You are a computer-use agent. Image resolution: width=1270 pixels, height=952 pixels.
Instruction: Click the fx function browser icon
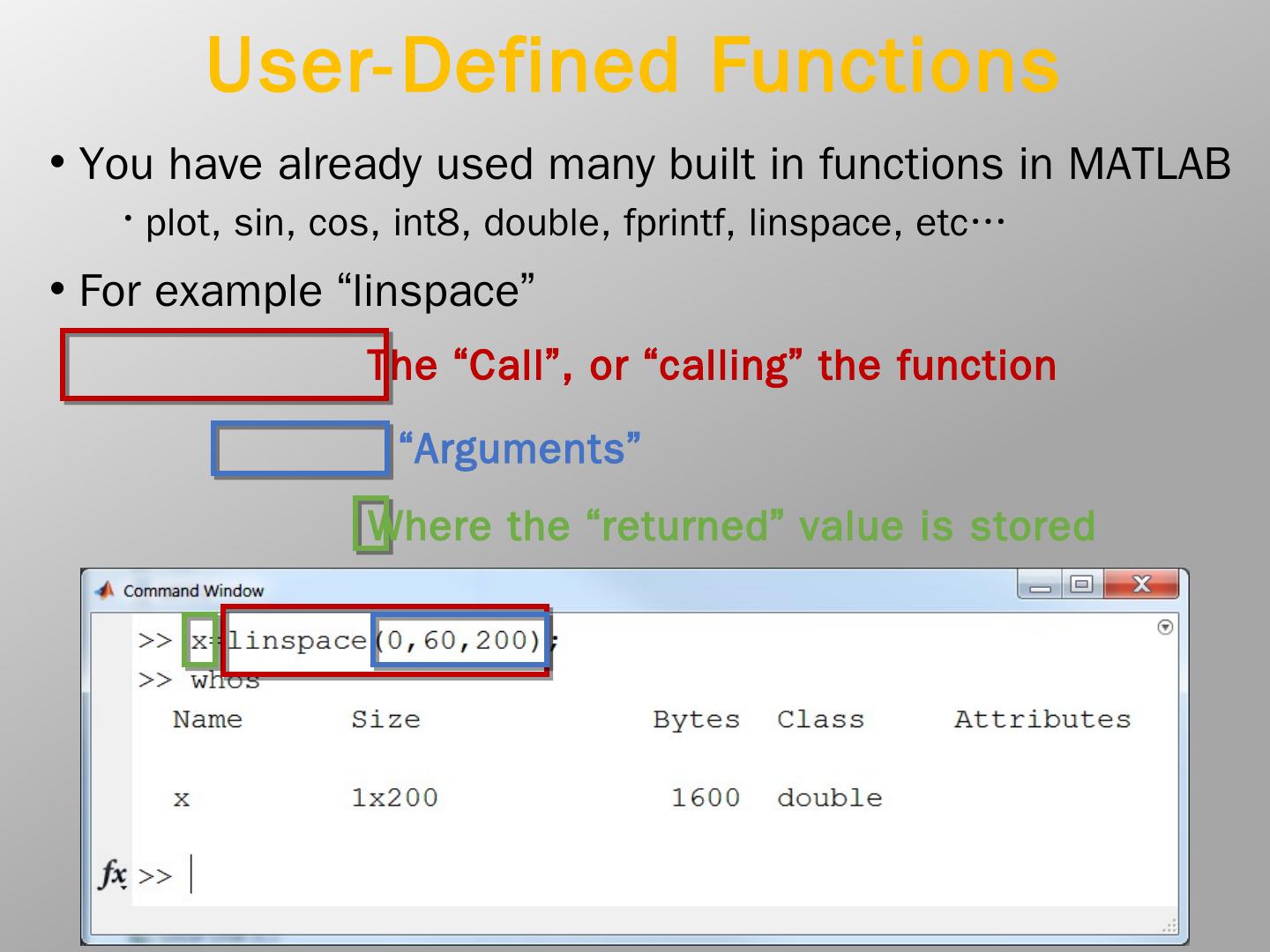(112, 874)
